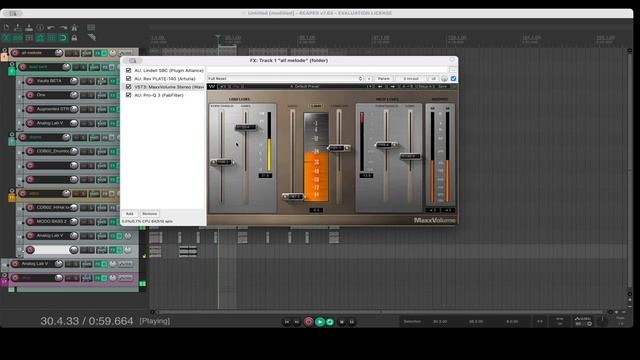Toggle item grouping in the toolbar
640x360 pixels.
click(x=18, y=38)
